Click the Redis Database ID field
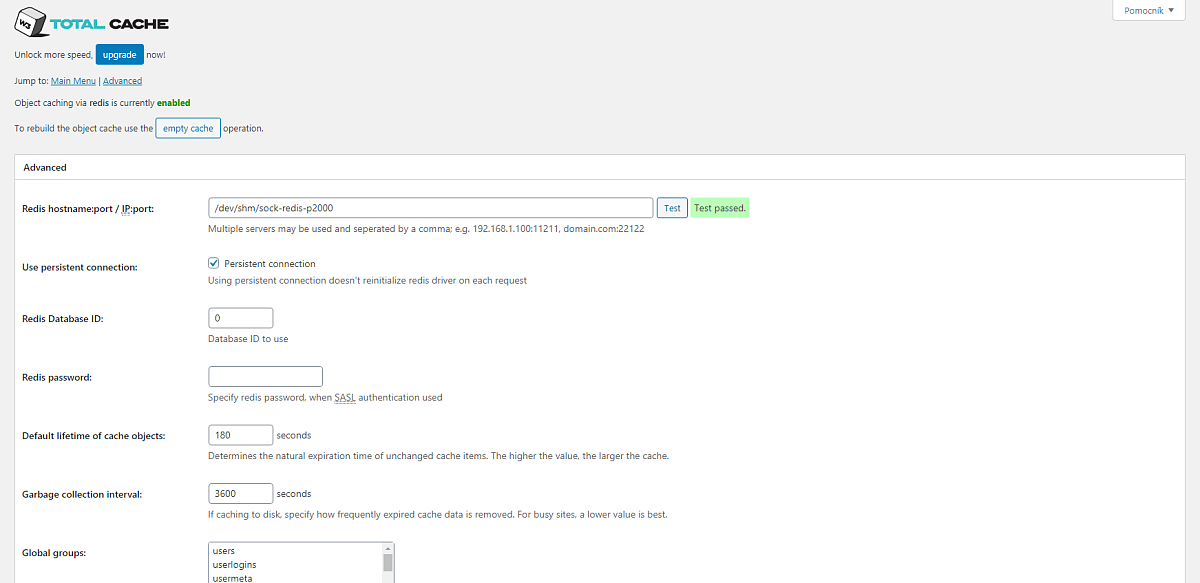This screenshot has width=1200, height=583. pyautogui.click(x=240, y=318)
